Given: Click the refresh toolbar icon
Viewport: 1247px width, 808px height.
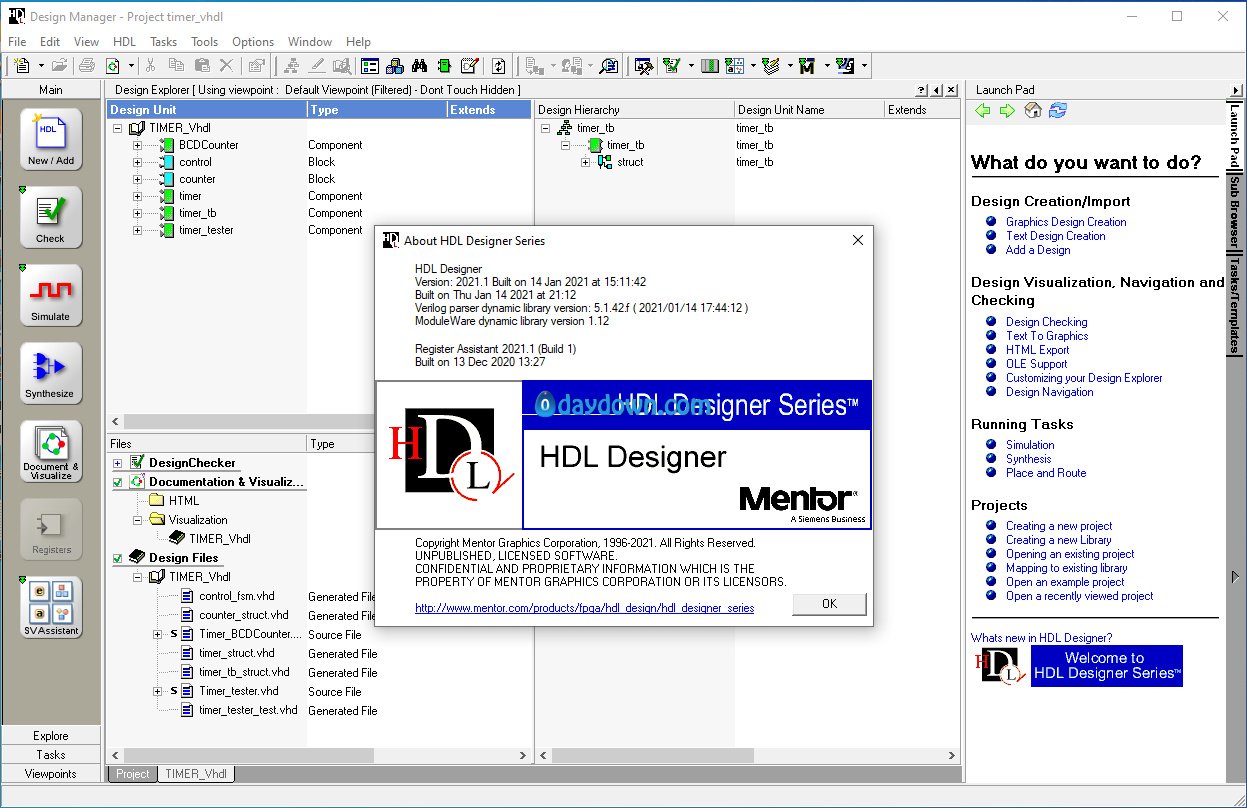Looking at the screenshot, I should (x=498, y=66).
